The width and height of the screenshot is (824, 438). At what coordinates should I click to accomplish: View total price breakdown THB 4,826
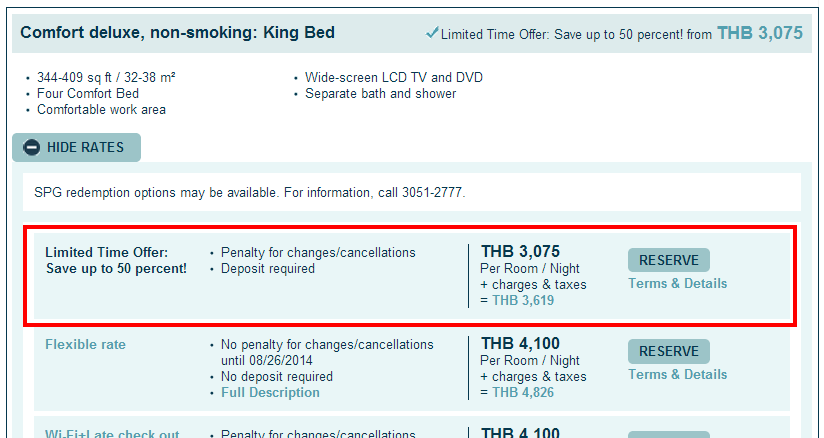coord(523,392)
